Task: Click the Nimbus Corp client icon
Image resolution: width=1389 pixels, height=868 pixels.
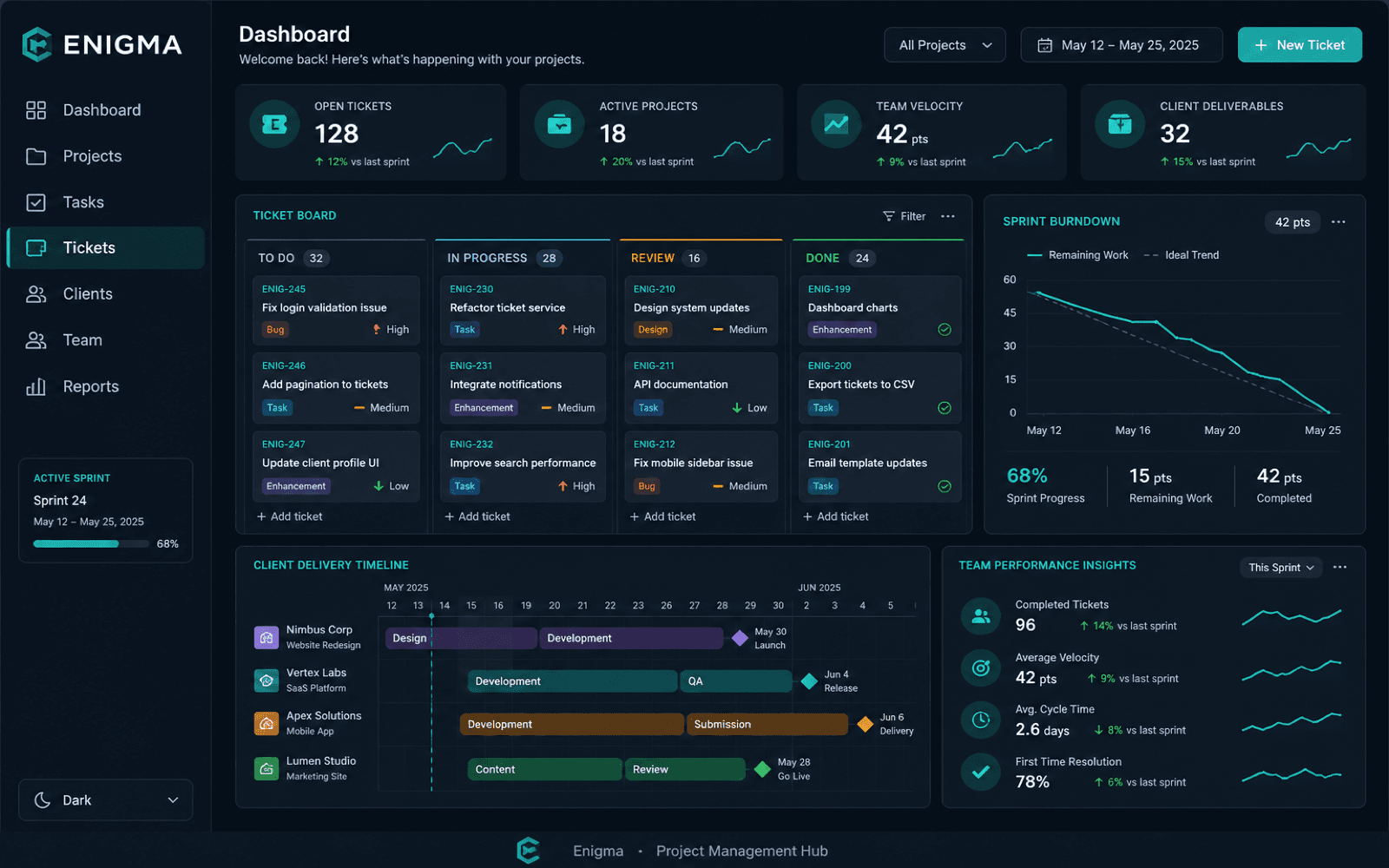Action: click(x=266, y=638)
